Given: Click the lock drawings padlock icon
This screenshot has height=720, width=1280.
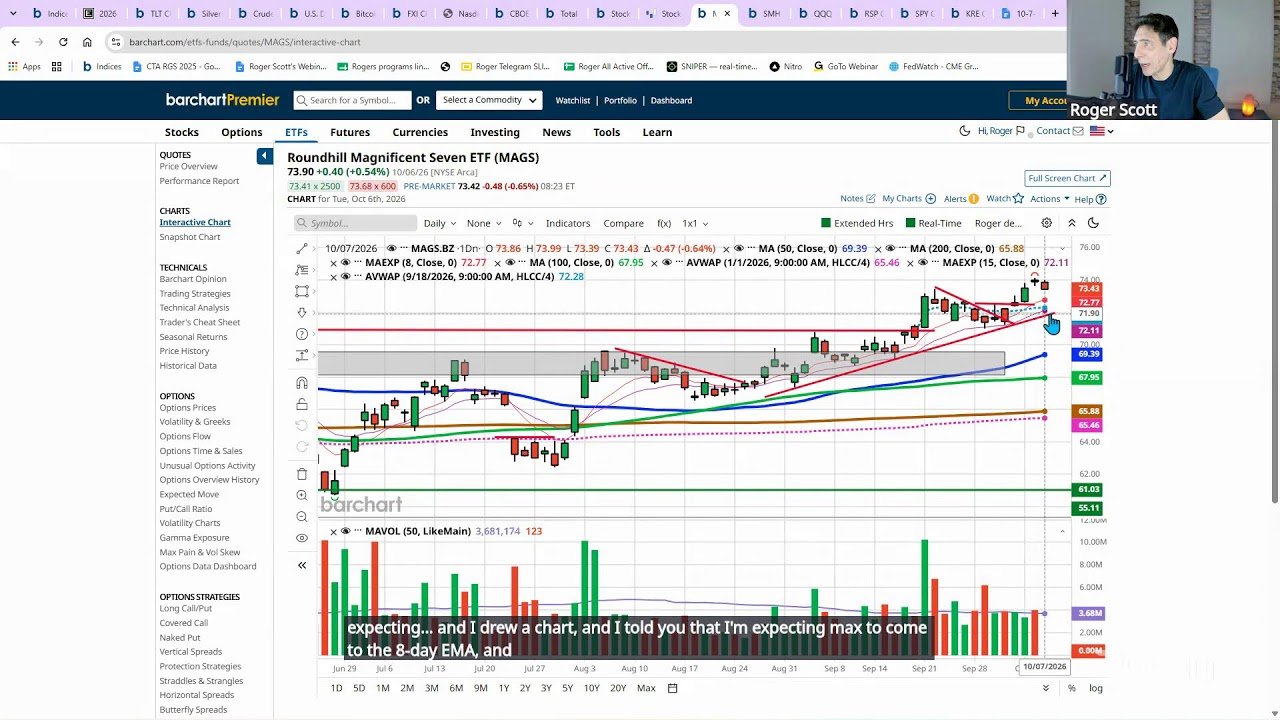Looking at the screenshot, I should tap(302, 404).
